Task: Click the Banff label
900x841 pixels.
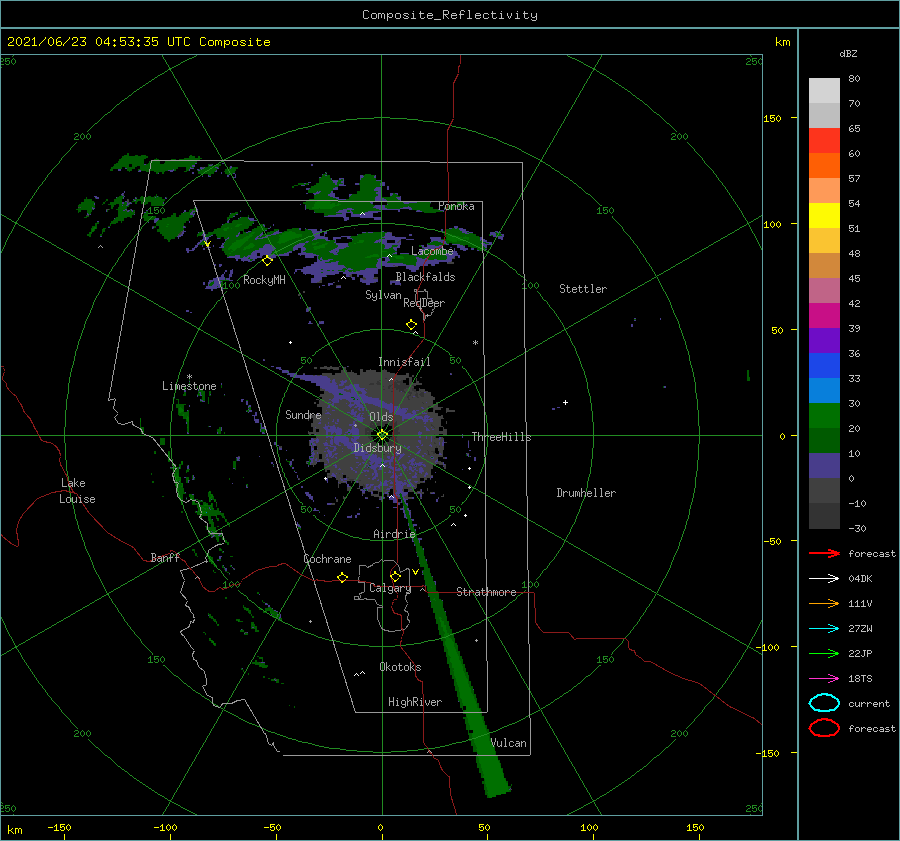Action: pyautogui.click(x=165, y=557)
